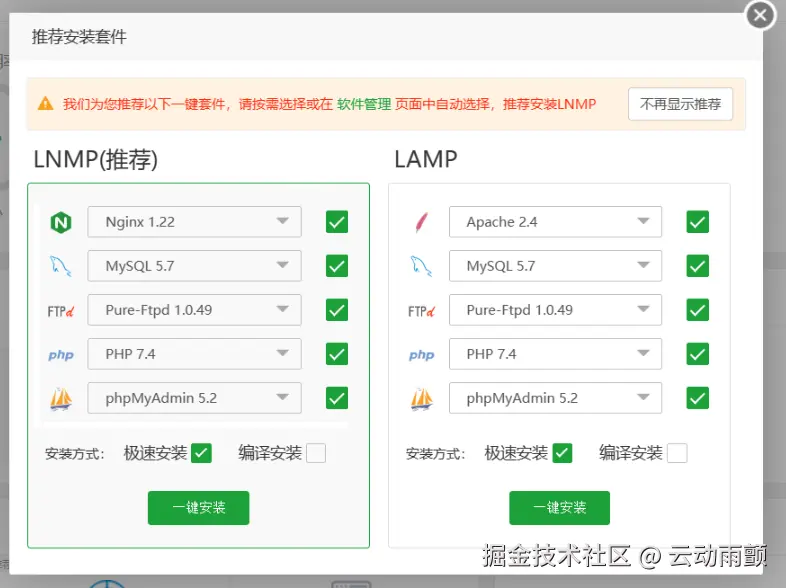The height and width of the screenshot is (588, 786).
Task: Click 一键安装 button under LAMP
Action: click(559, 508)
